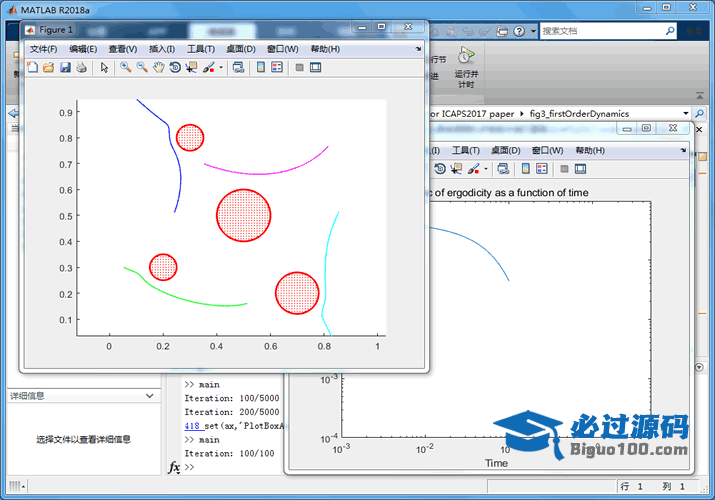Screen dimensions: 715x500
Task: Save Figure 1 with the floppy disk icon
Action: [x=65, y=67]
